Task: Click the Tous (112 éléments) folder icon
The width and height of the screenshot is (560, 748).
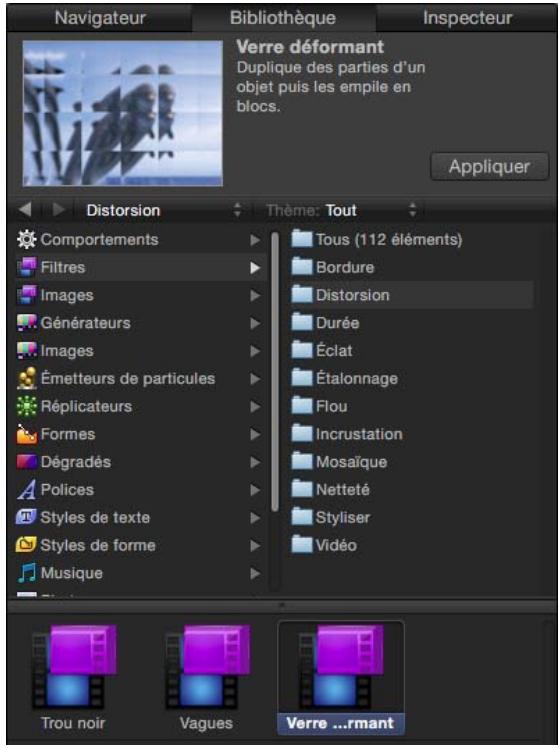Action: click(x=301, y=239)
